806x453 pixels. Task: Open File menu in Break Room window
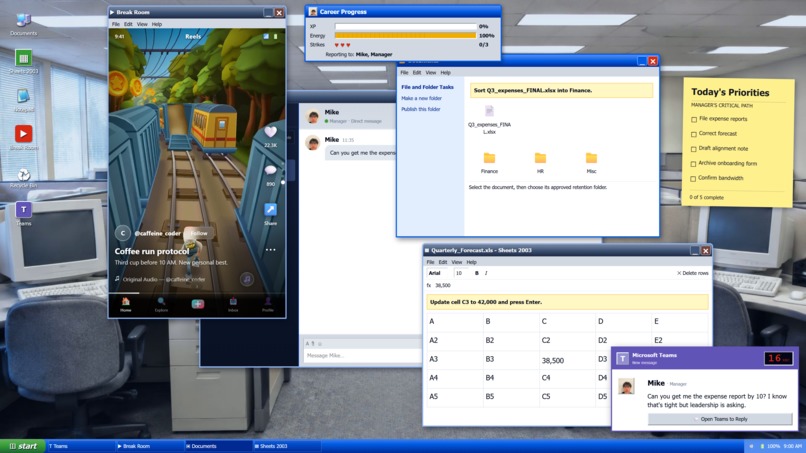pos(116,24)
